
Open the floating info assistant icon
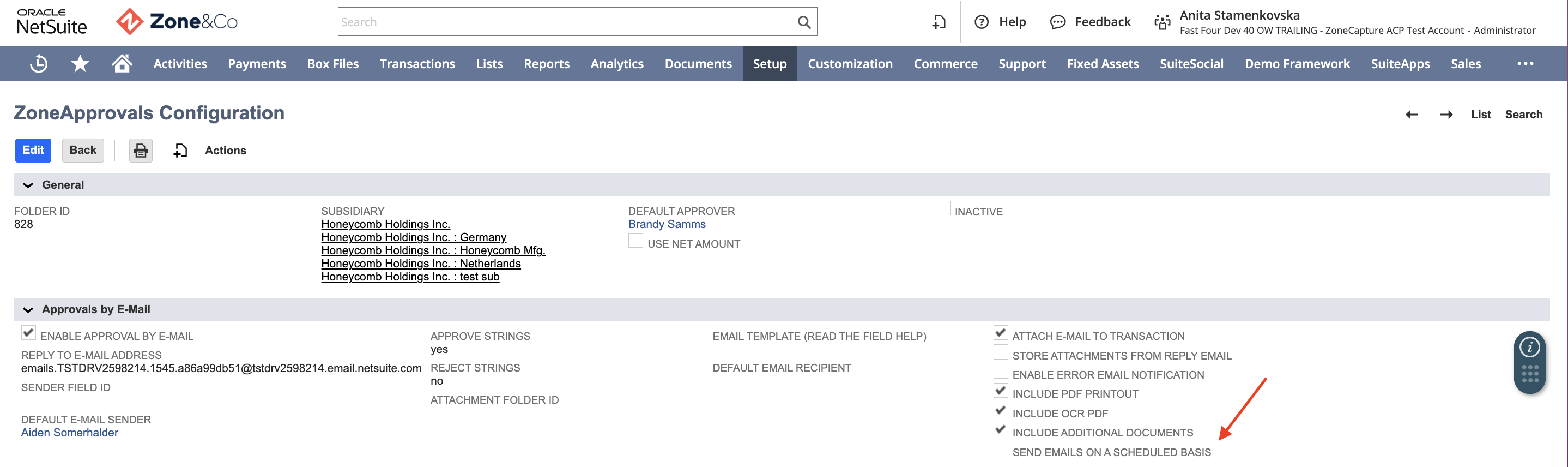(x=1530, y=347)
